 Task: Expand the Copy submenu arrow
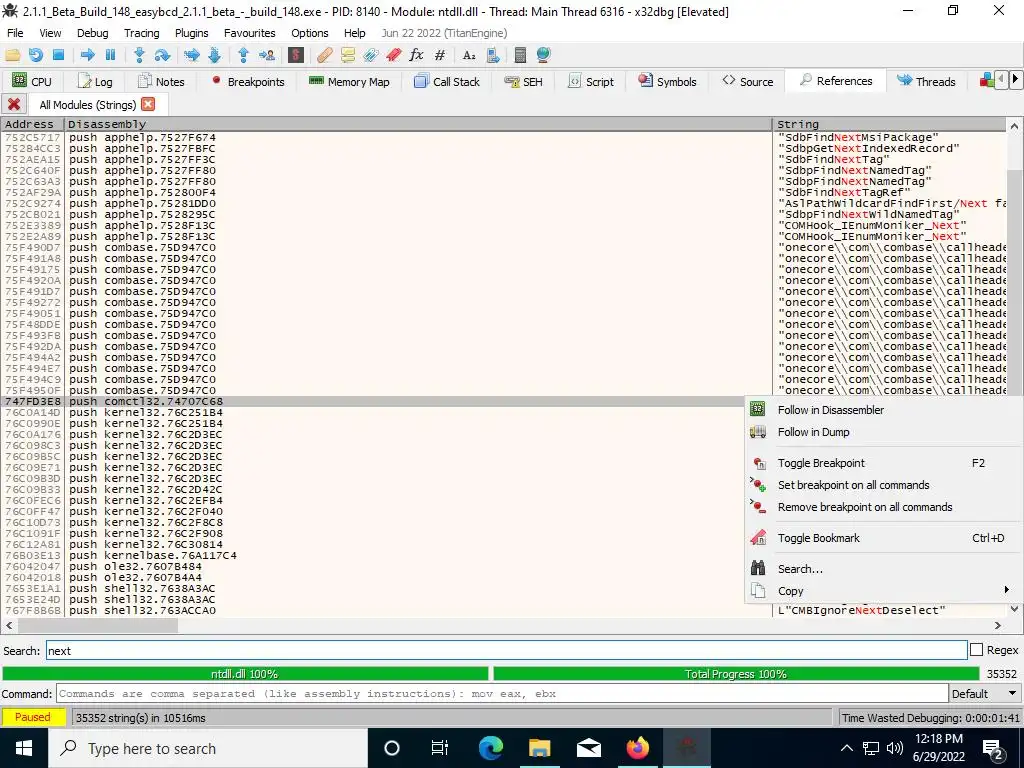(x=1006, y=590)
